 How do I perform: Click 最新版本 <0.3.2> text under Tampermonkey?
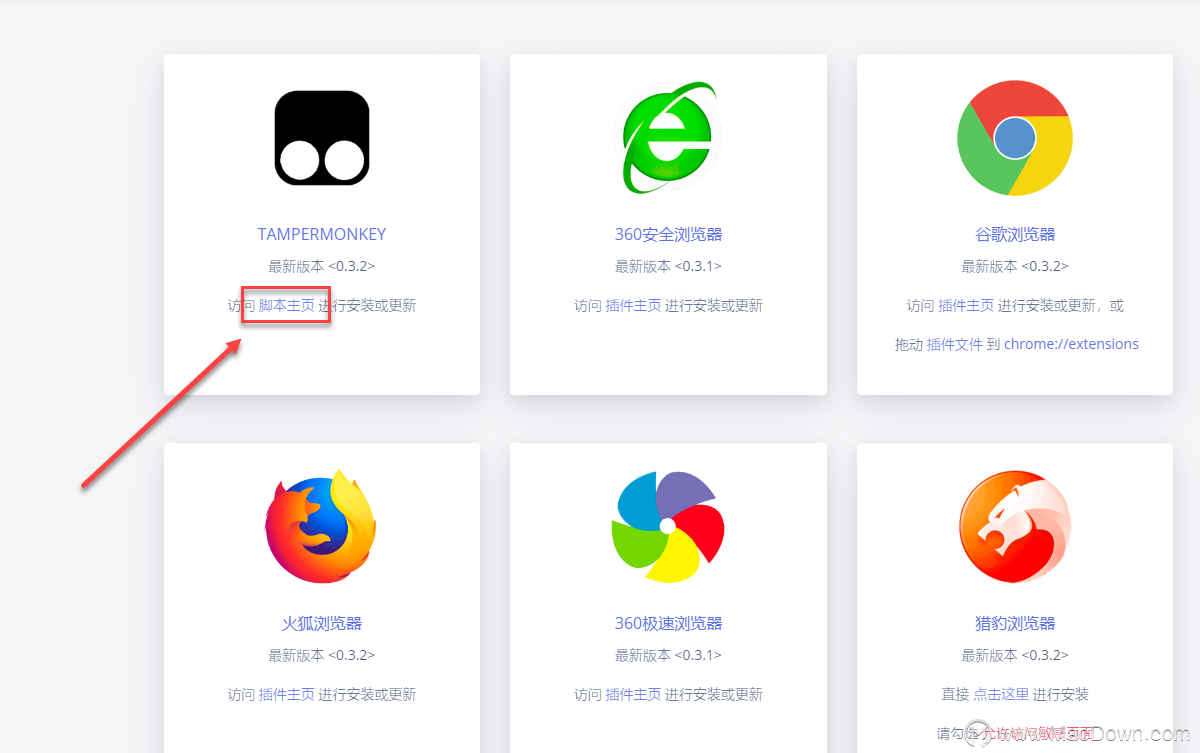(x=322, y=266)
